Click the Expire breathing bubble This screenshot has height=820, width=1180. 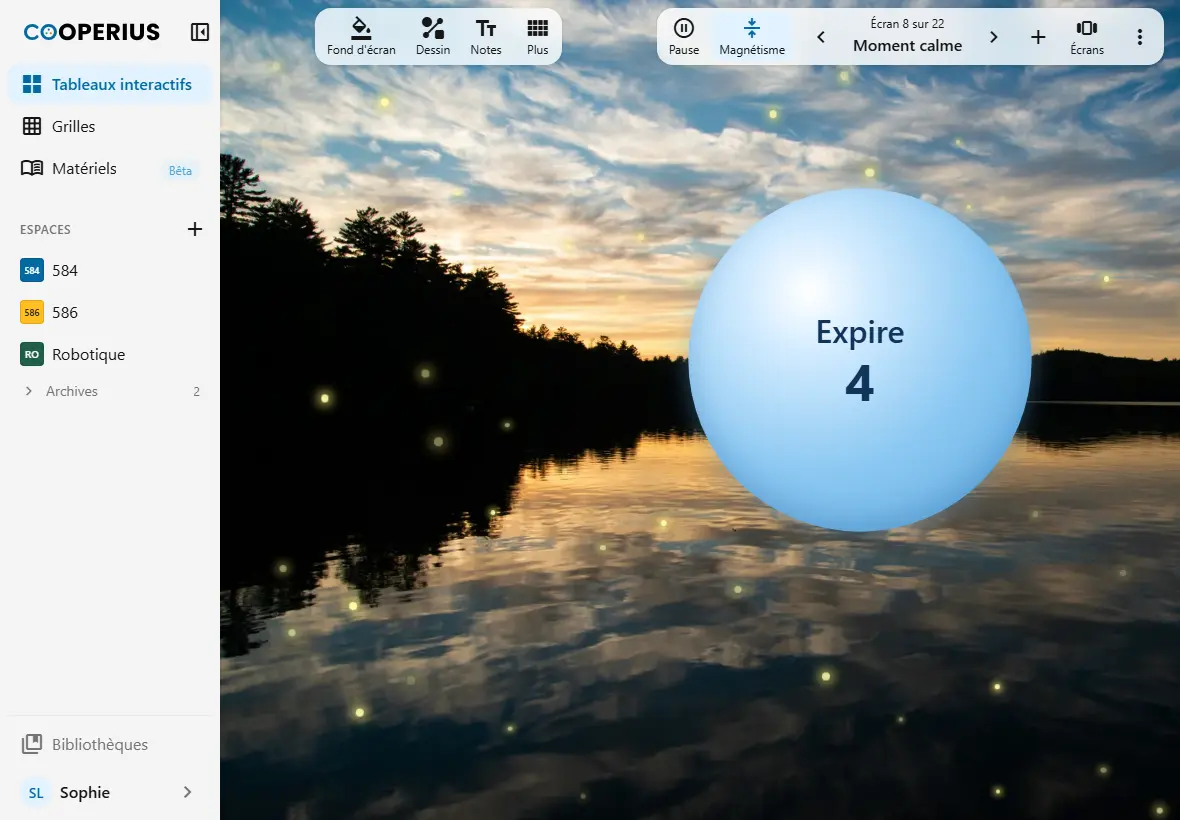pos(859,360)
